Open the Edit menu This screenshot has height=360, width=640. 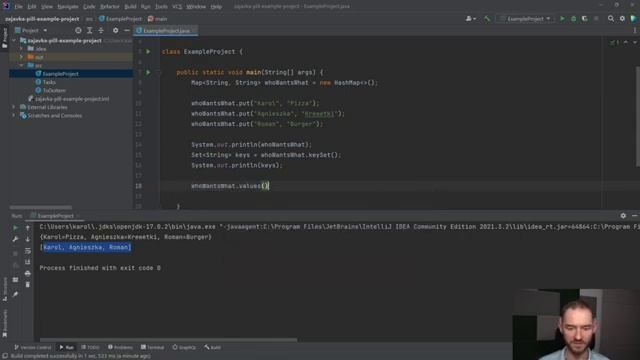pos(32,7)
